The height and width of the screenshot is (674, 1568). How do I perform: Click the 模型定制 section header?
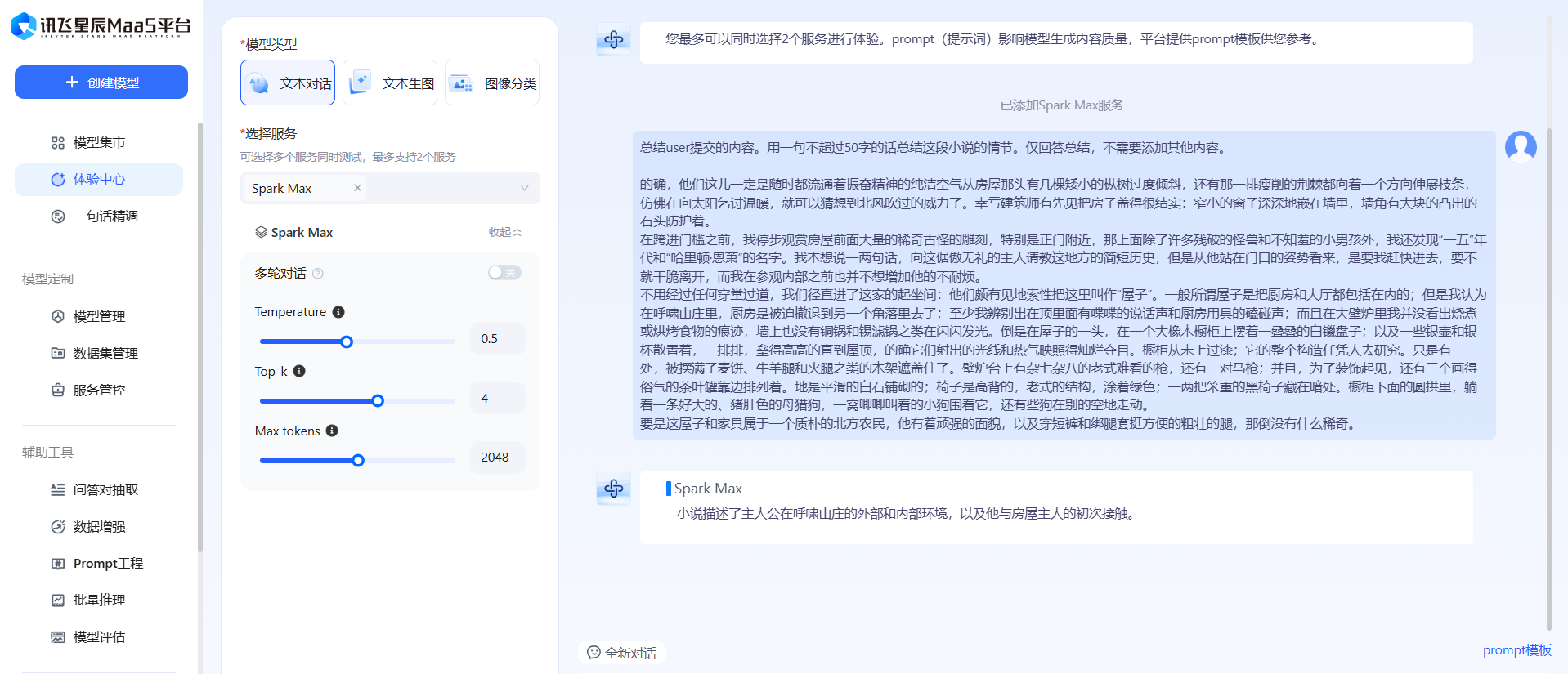(48, 279)
